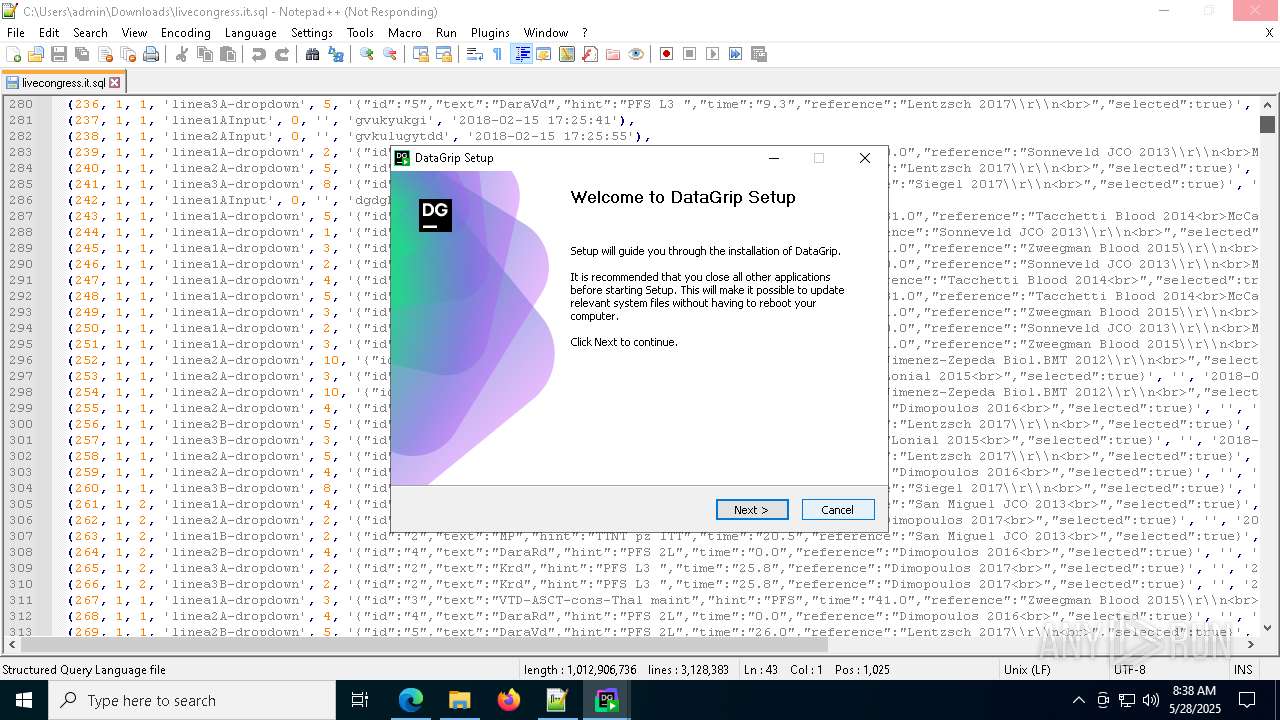Click the INS mode status indicator
Screen dimensions: 1280x720
pyautogui.click(x=1243, y=670)
